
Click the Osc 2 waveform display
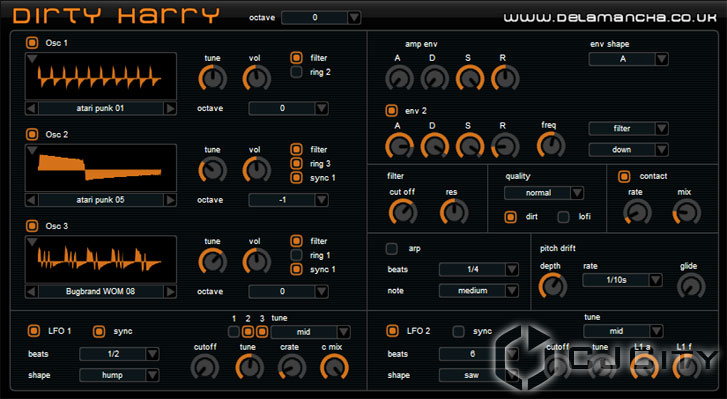101,167
